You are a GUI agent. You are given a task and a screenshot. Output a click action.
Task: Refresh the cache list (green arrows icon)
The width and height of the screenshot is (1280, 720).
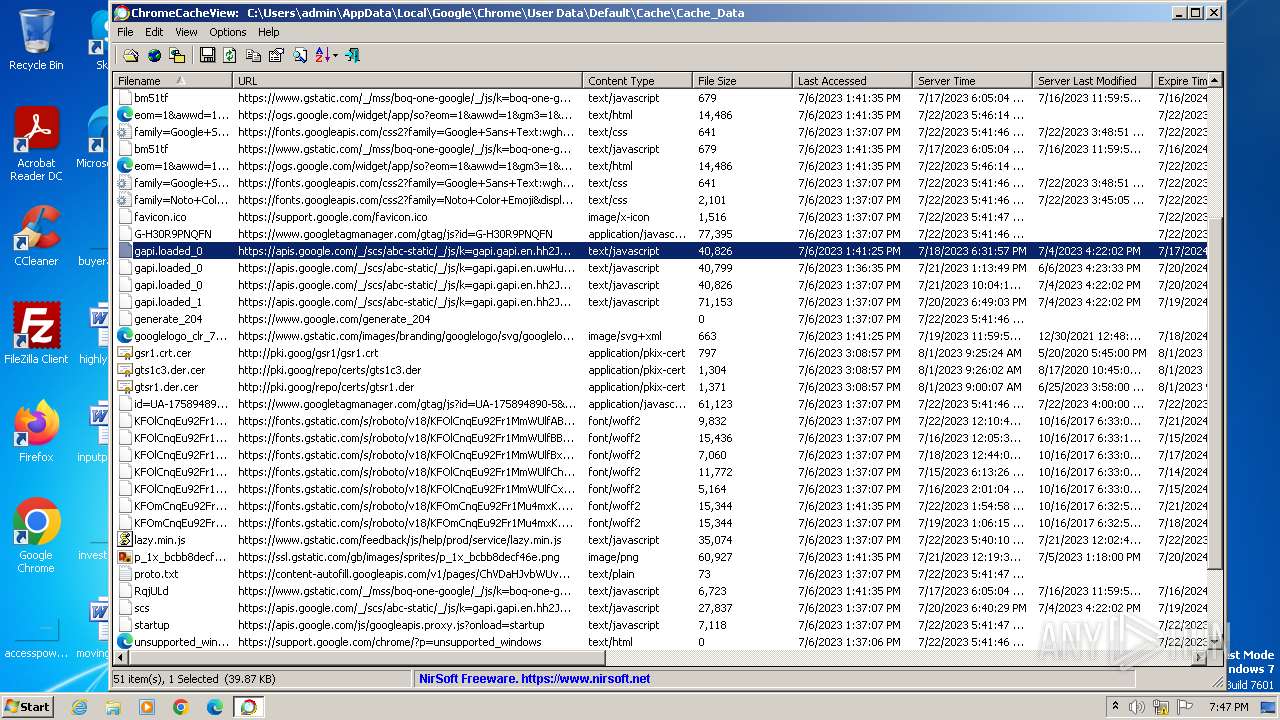click(x=230, y=55)
